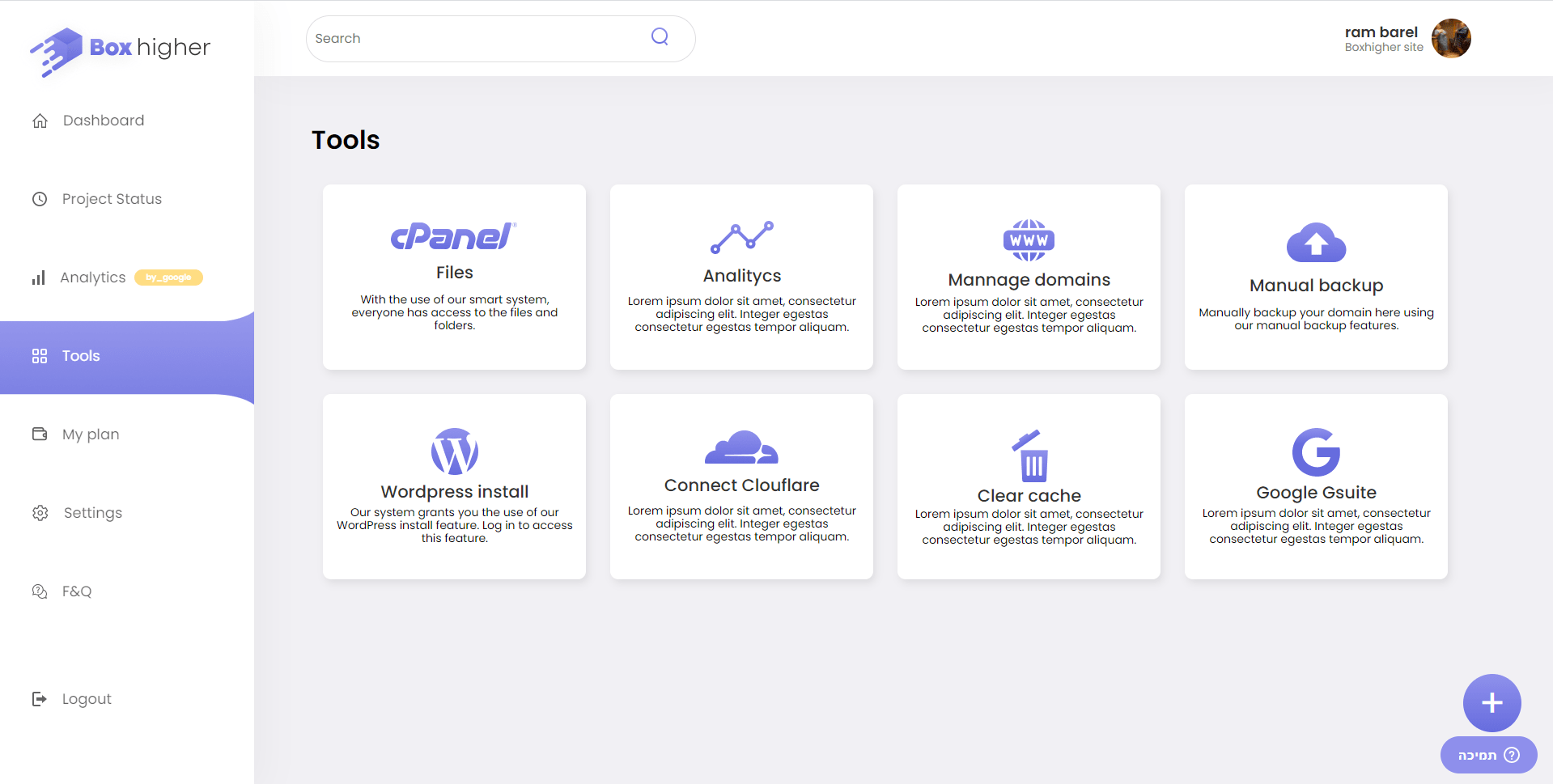The image size is (1553, 784).
Task: Focus the Search input field
Action: (x=500, y=39)
